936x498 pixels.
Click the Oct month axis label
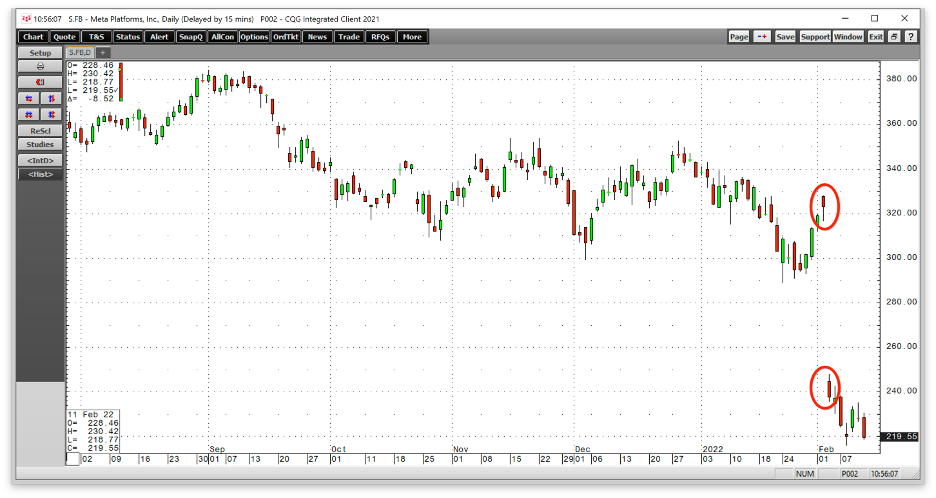(x=338, y=449)
